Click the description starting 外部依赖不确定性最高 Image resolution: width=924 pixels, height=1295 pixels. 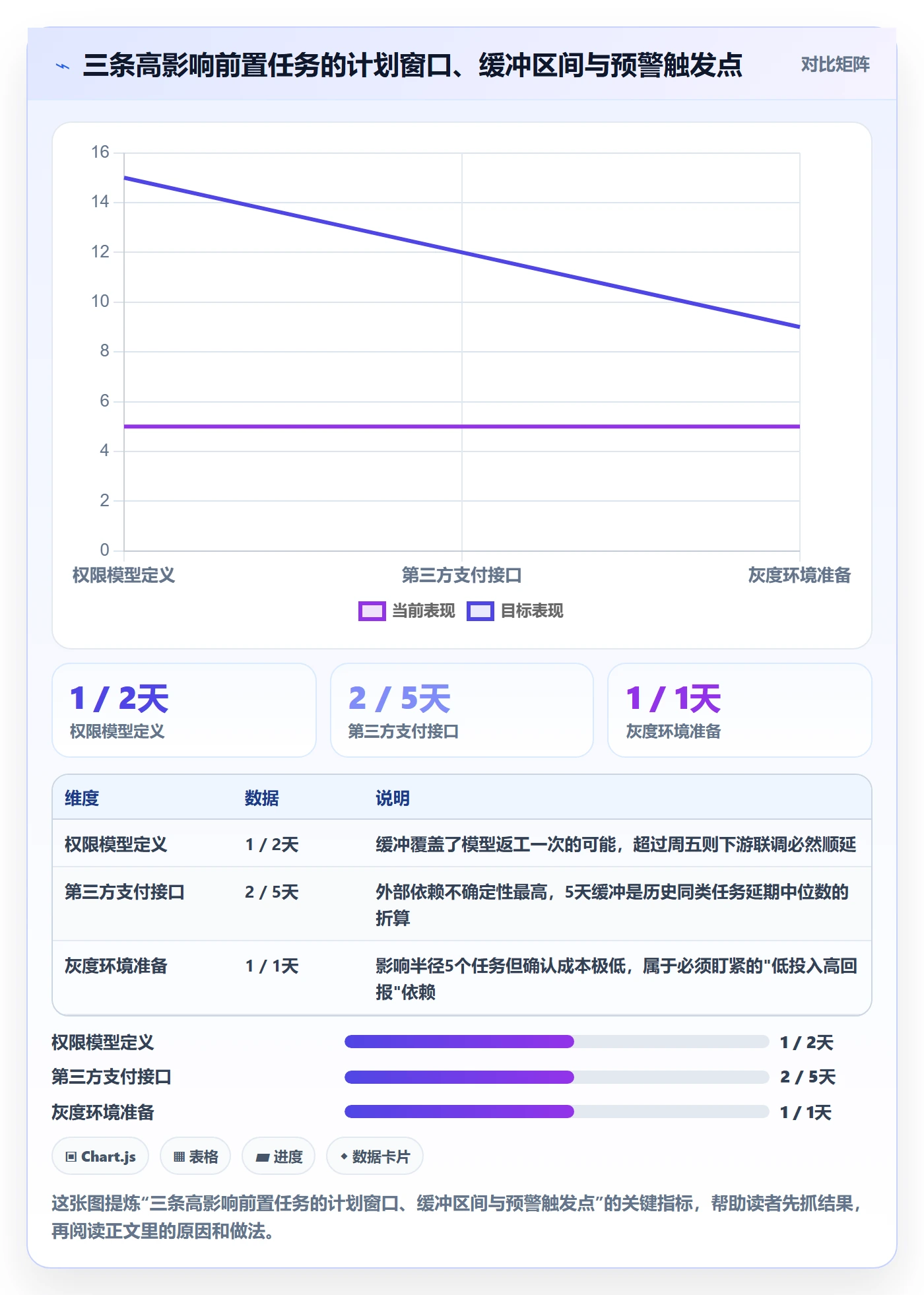coord(612,905)
